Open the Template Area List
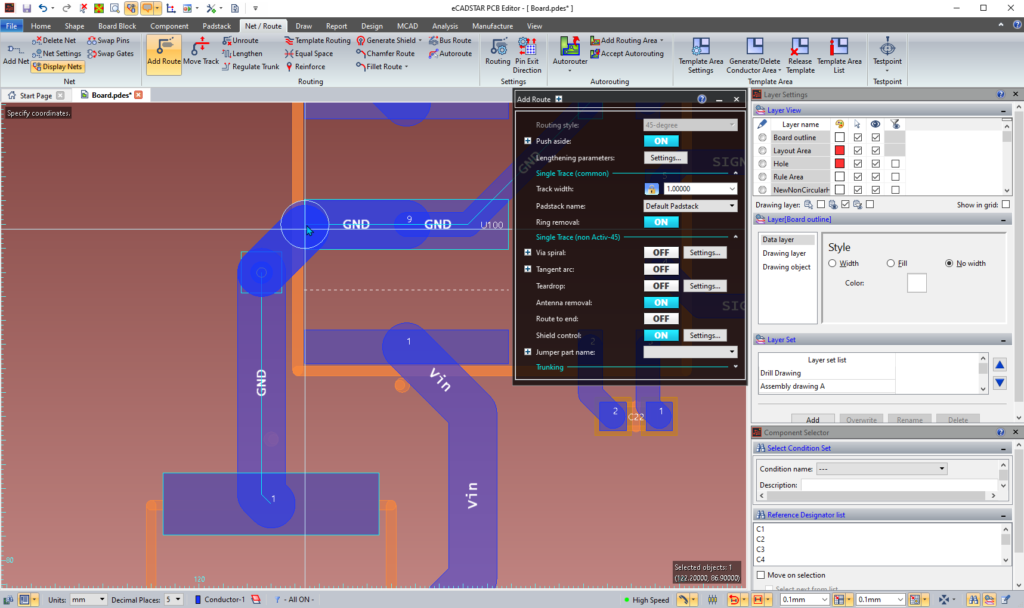This screenshot has width=1024, height=608. click(839, 55)
